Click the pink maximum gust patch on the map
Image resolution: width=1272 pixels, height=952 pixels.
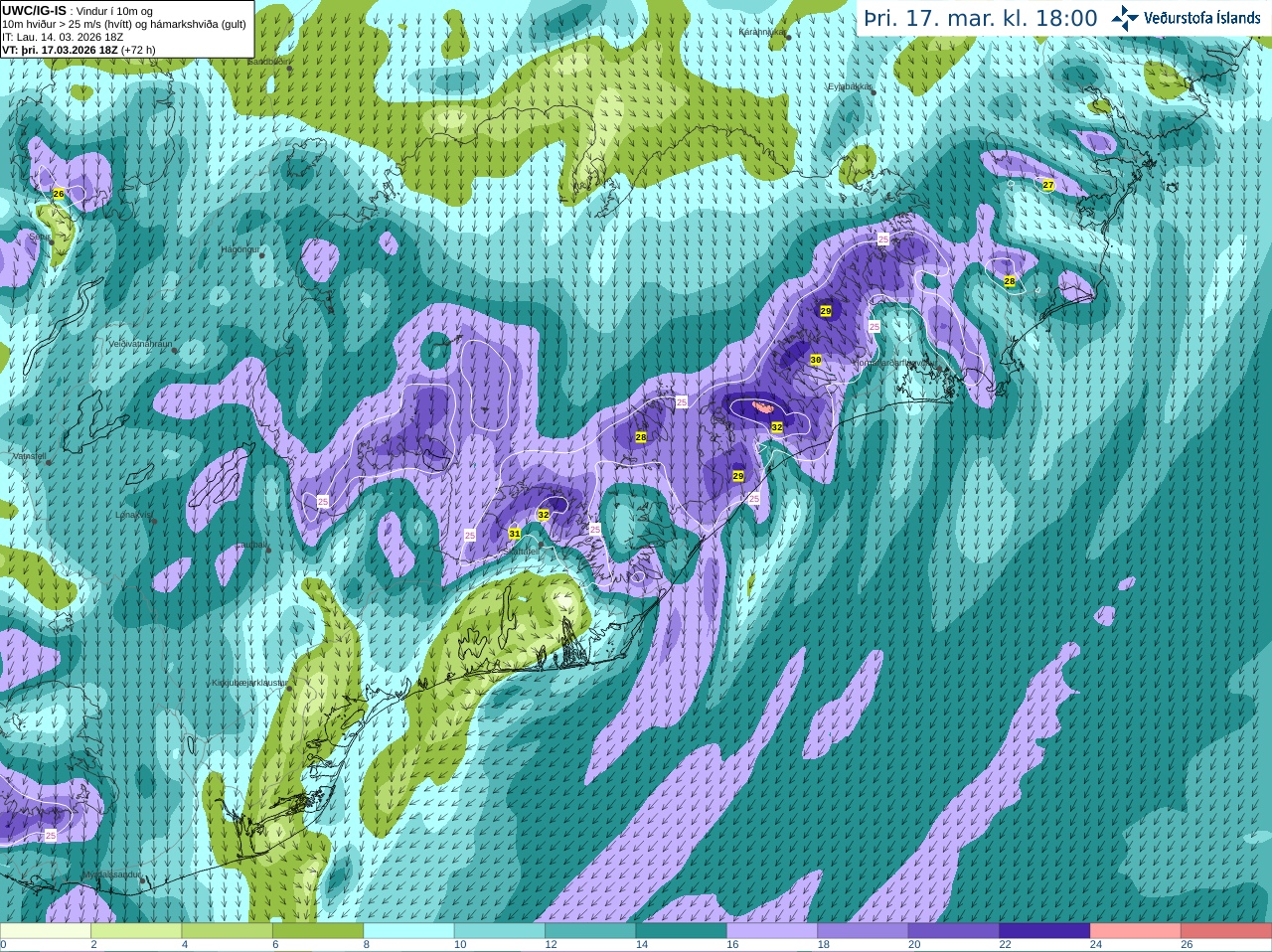point(762,405)
